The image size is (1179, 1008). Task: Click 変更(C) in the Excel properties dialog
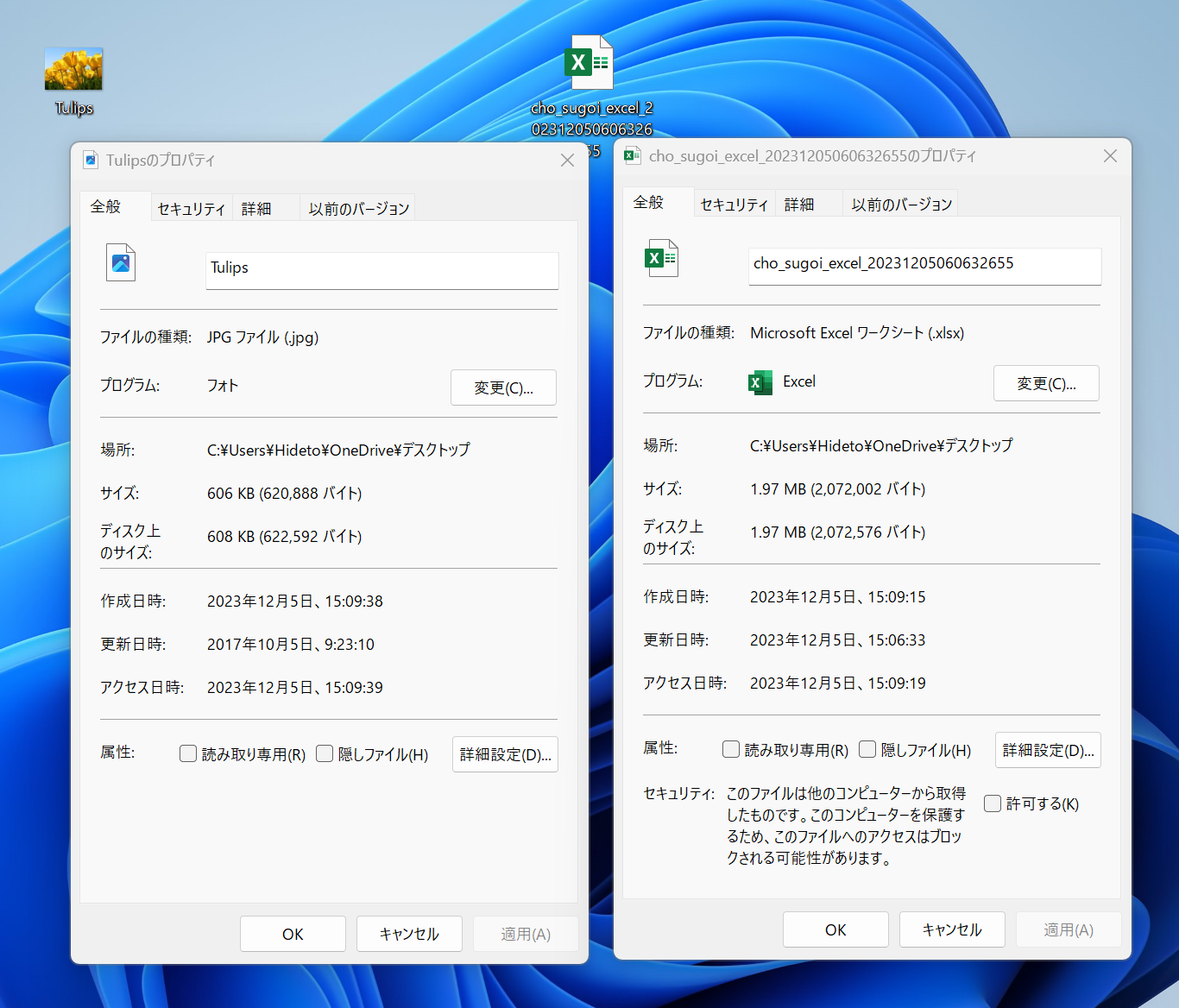click(x=1046, y=383)
